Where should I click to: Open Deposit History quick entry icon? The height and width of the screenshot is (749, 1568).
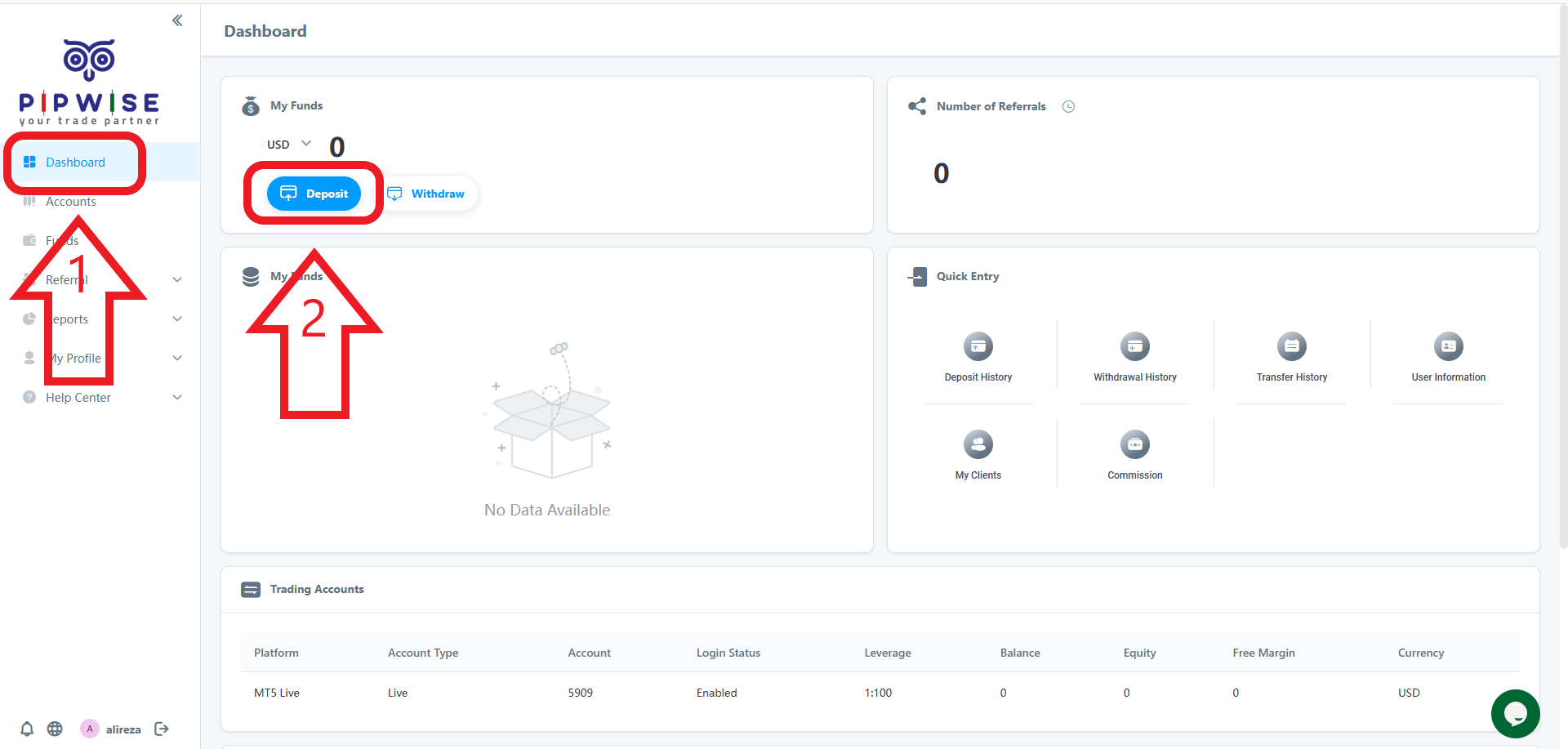[x=978, y=346]
